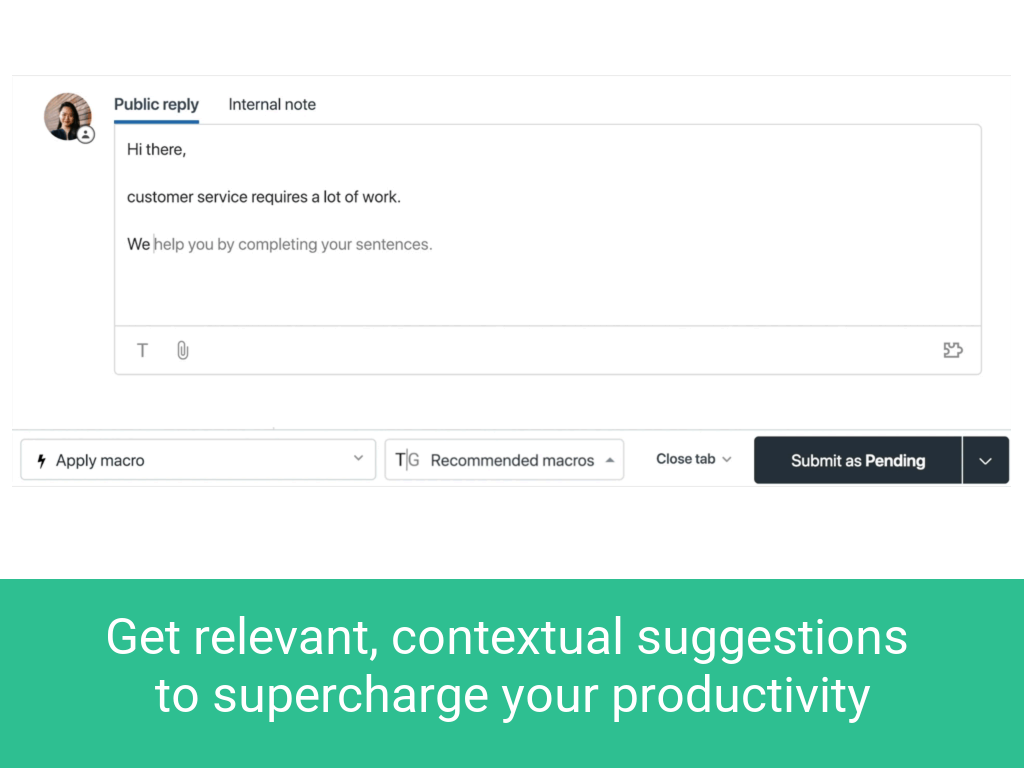Image resolution: width=1024 pixels, height=768 pixels.
Task: Click the suggested sentence completion text
Action: tap(294, 244)
